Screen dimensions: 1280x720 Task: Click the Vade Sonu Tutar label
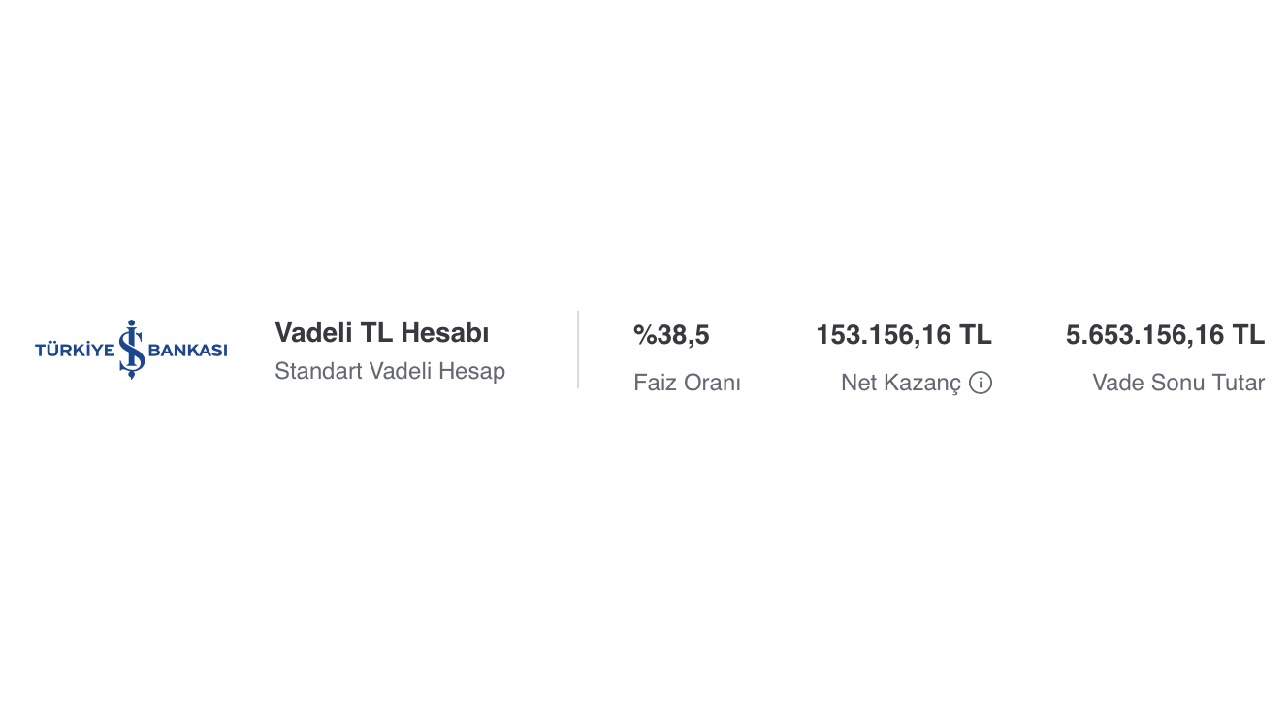click(x=1179, y=382)
